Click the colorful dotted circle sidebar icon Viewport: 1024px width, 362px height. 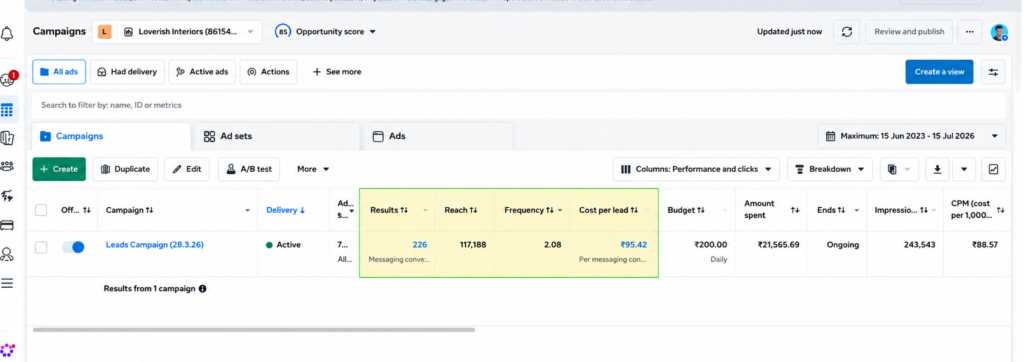point(7,350)
